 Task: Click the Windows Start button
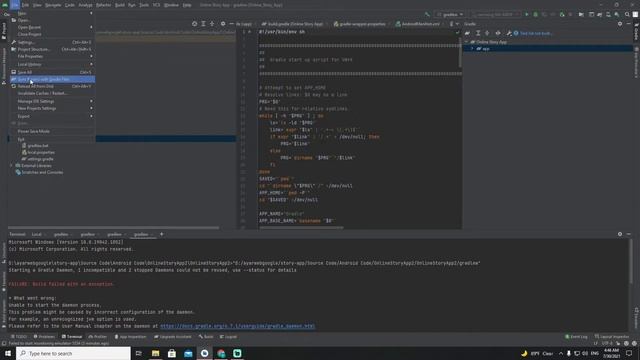8,353
